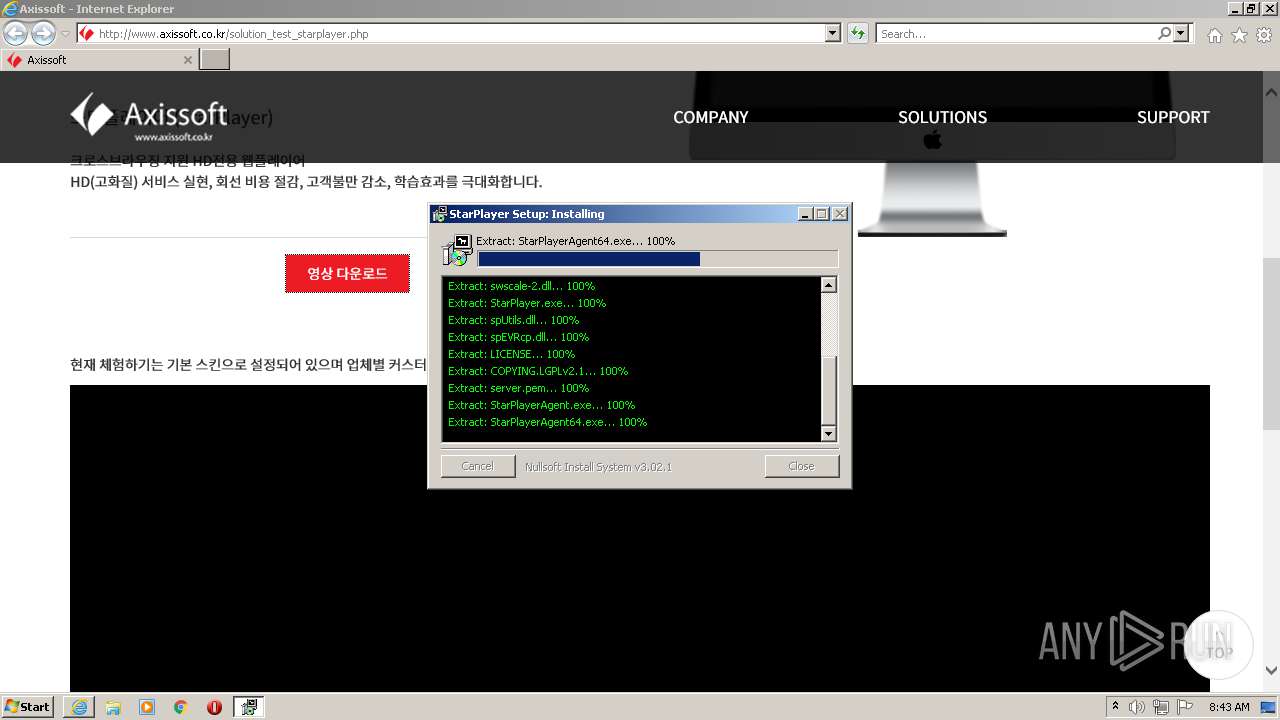Click the red 영상 다운로드 button
The width and height of the screenshot is (1280, 720).
tap(347, 273)
